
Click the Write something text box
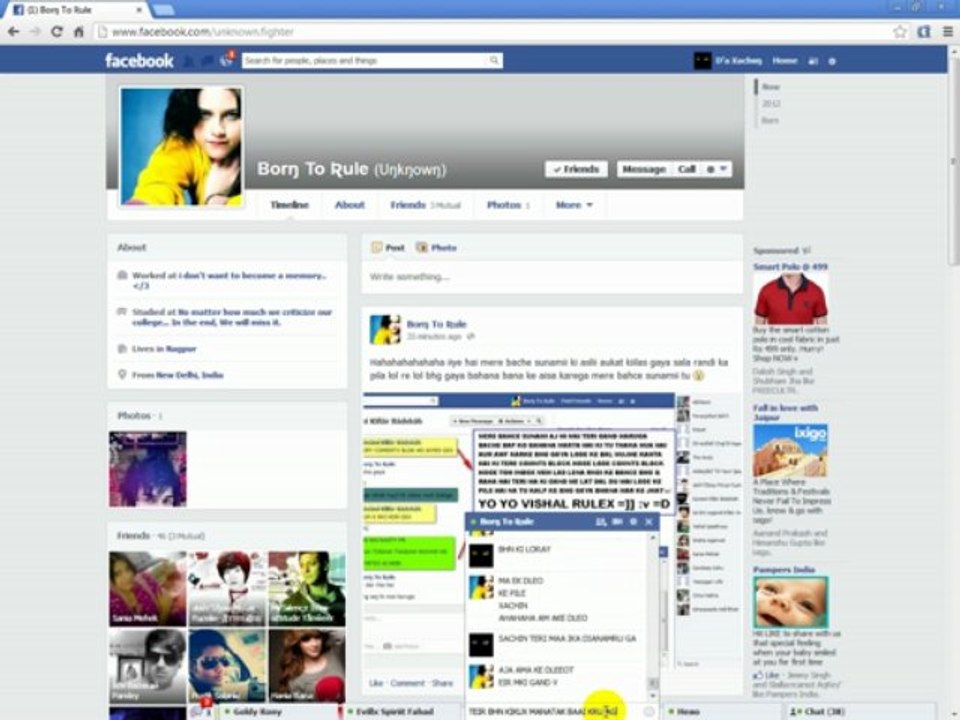tap(552, 277)
